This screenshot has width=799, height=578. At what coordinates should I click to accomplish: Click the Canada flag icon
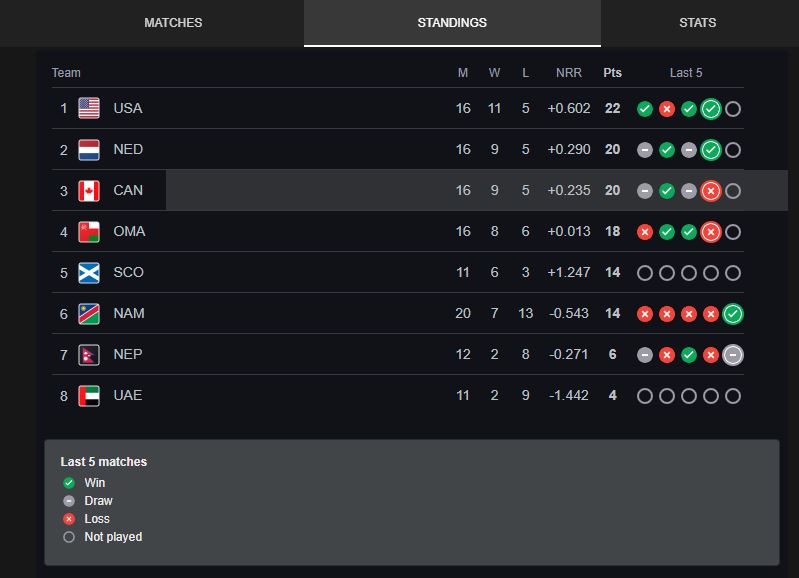pyautogui.click(x=89, y=190)
